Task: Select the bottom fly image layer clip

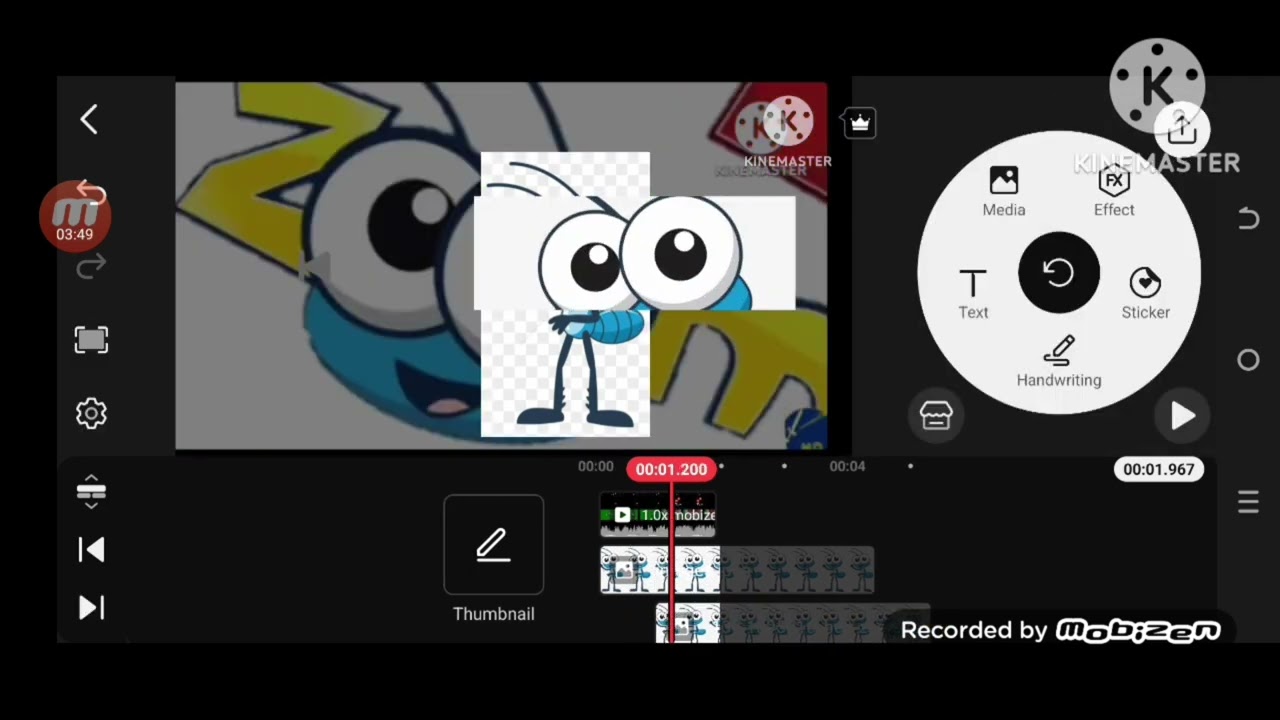Action: click(792, 624)
